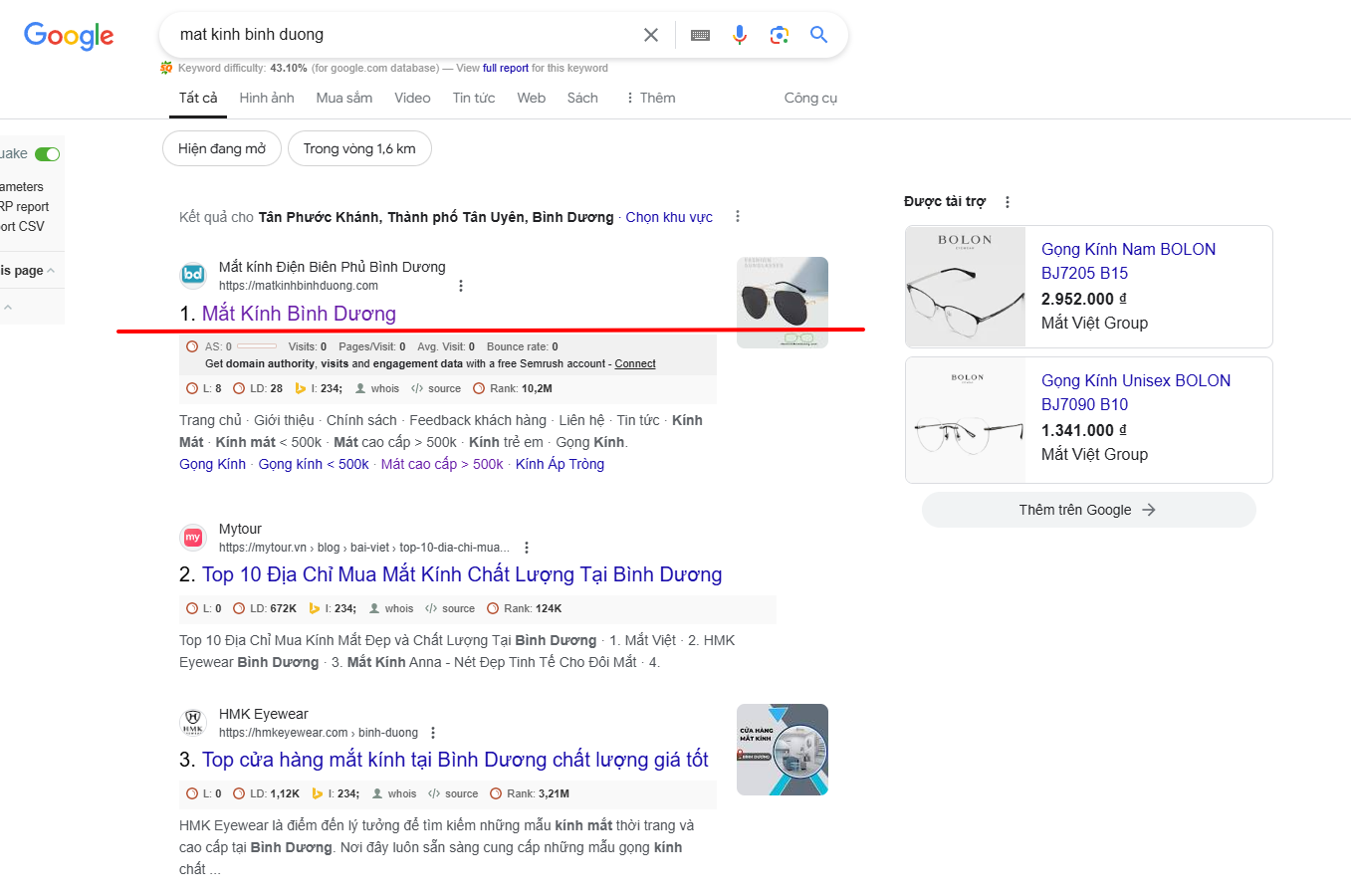Open the 'RP report' sidebar link
Image resolution: width=1351 pixels, height=896 pixels.
(24, 207)
